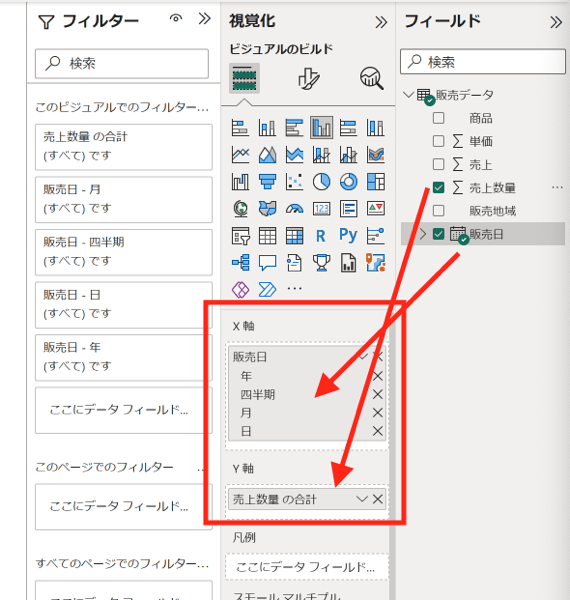Click the Fields pane search box
This screenshot has height=600, width=570.
pos(483,61)
